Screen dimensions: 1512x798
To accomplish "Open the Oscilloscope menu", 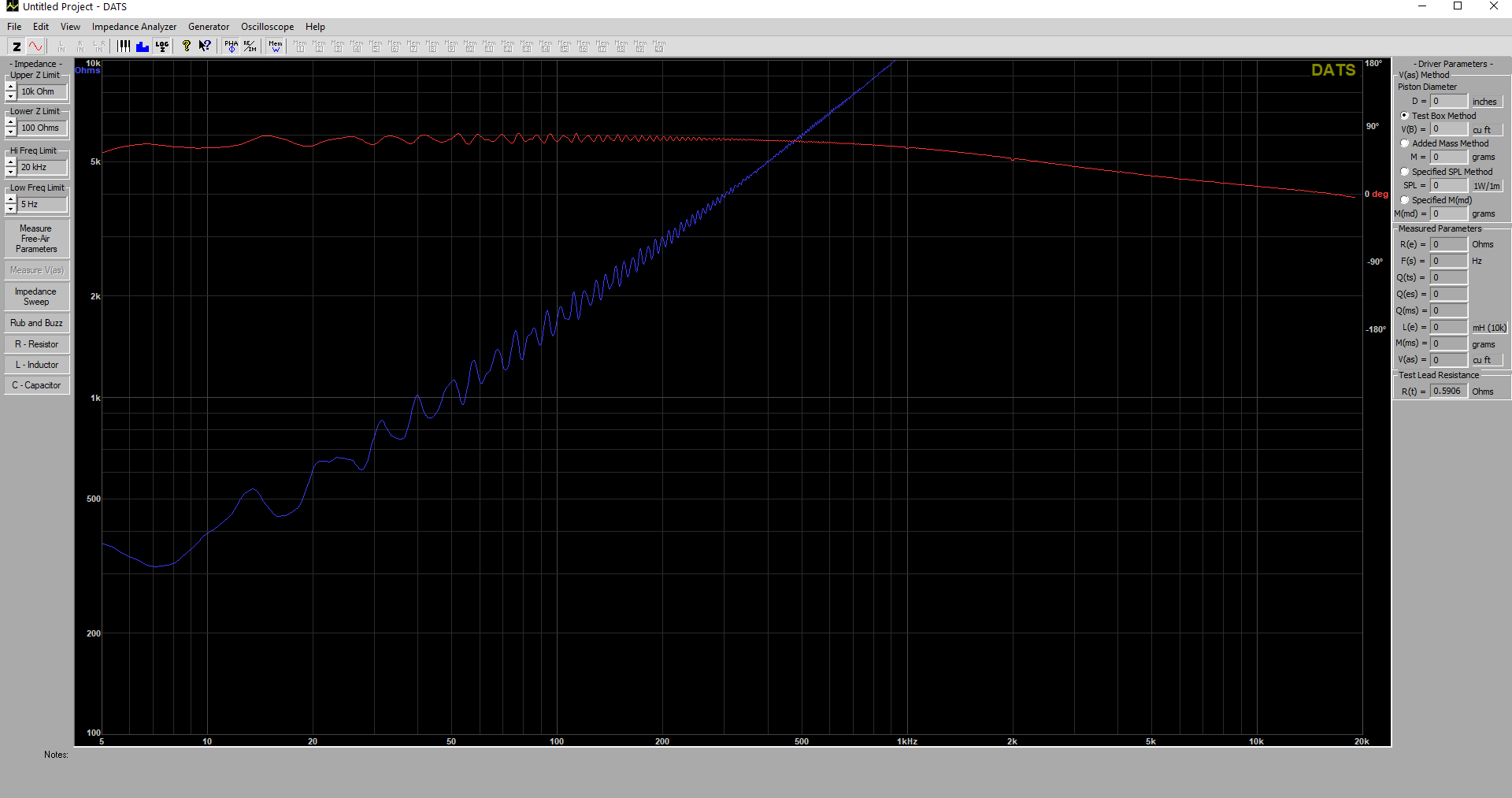I will (267, 27).
